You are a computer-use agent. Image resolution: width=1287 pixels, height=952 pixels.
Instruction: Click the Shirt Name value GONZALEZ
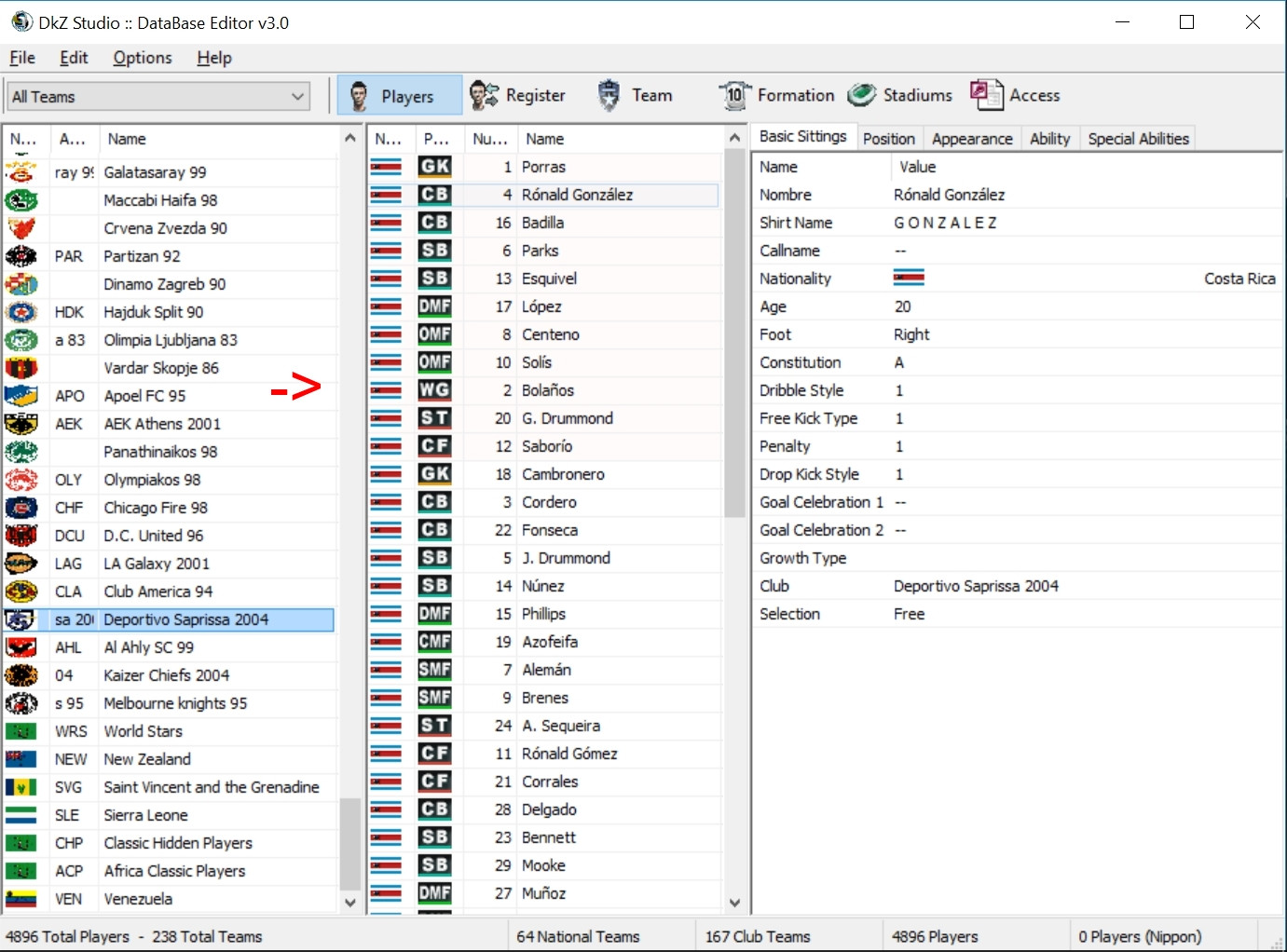[x=945, y=223]
